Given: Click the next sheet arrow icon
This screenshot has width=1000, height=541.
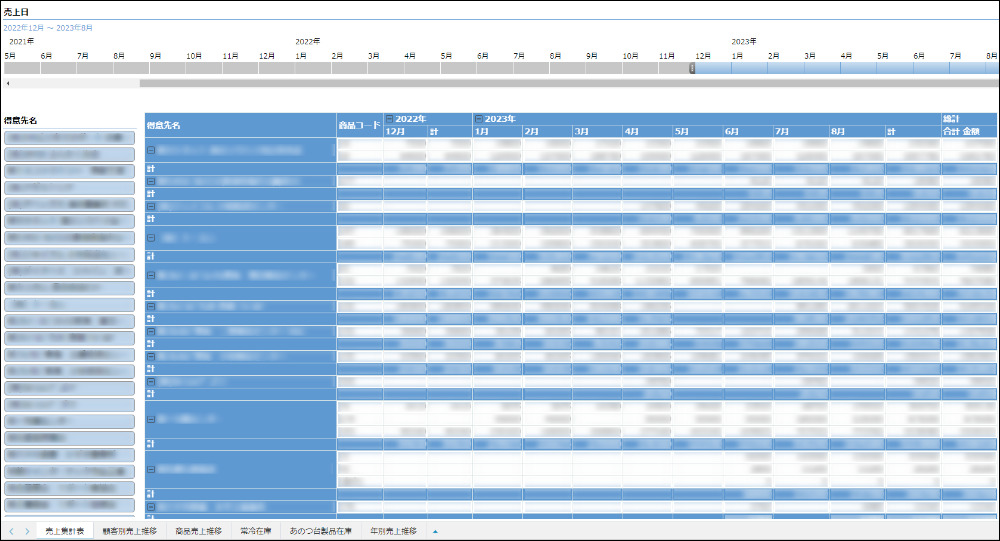Looking at the screenshot, I should pyautogui.click(x=26, y=531).
